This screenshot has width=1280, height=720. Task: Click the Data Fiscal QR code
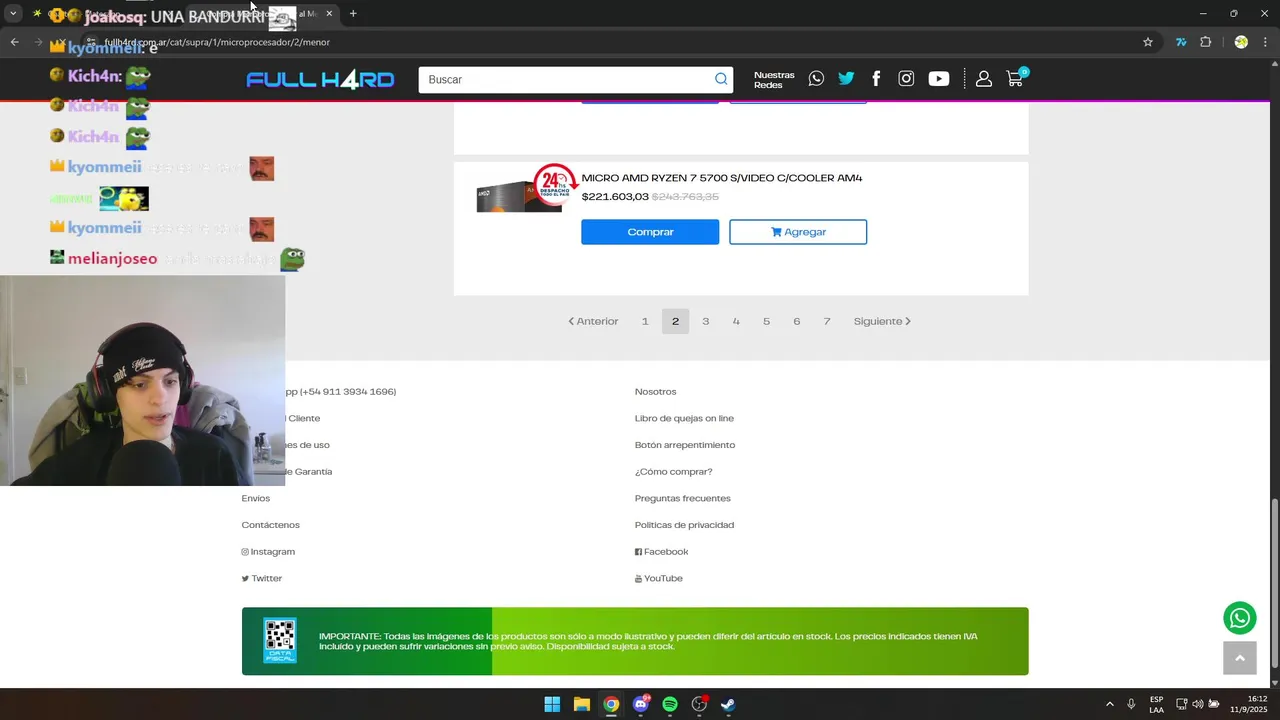click(x=280, y=640)
